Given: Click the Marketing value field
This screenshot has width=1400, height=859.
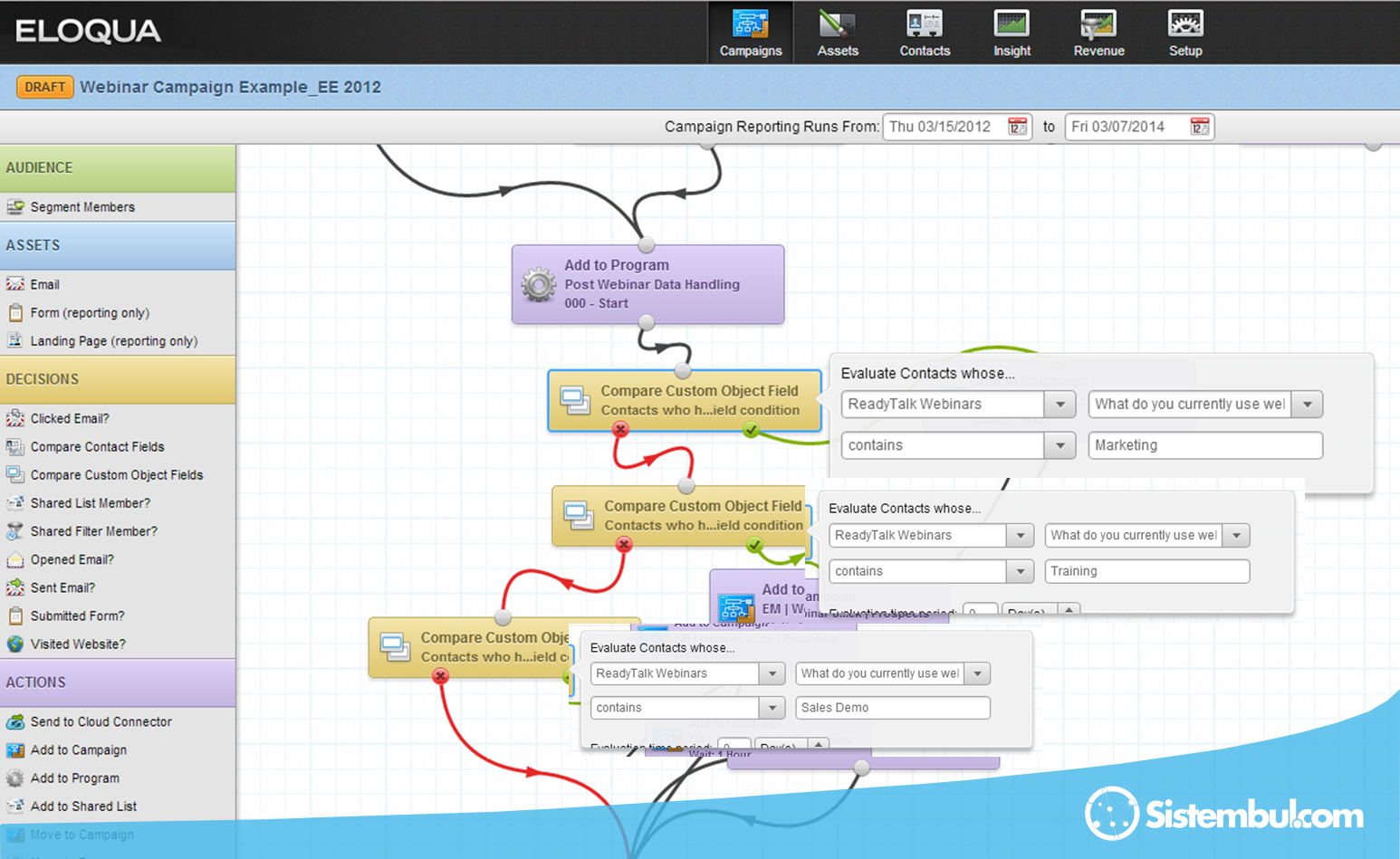Looking at the screenshot, I should (1205, 445).
